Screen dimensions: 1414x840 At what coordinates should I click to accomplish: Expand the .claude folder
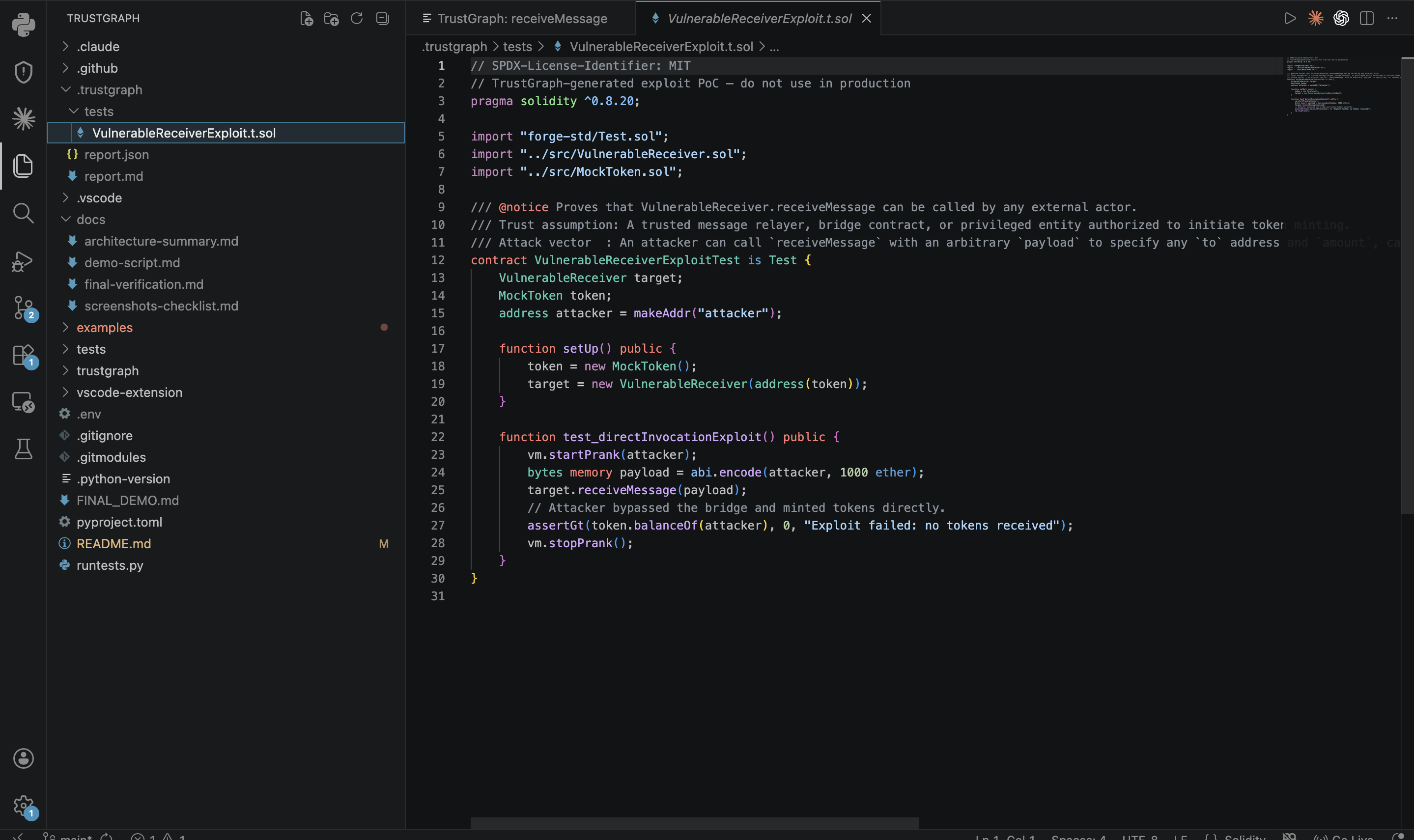226,46
